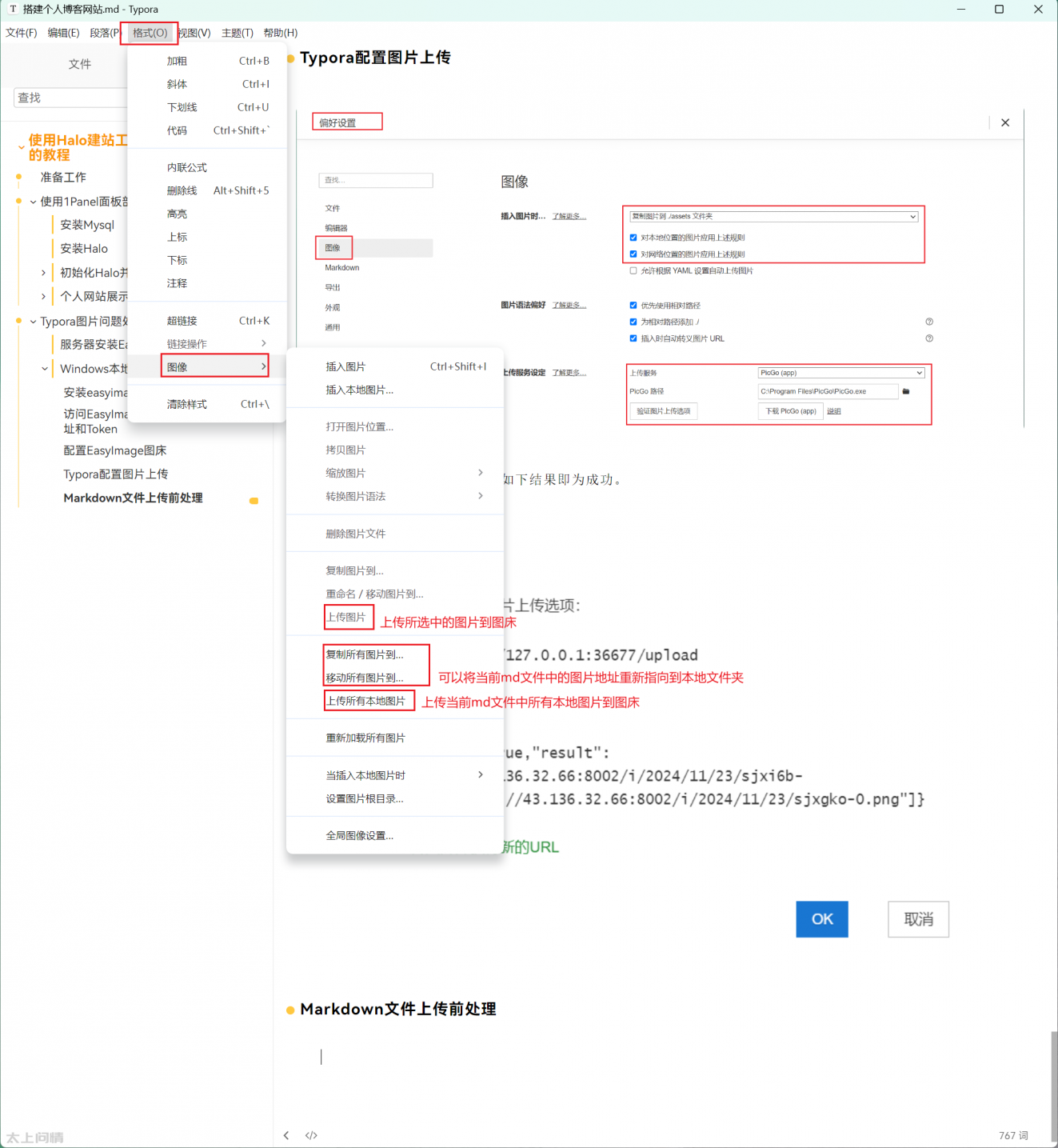Select 安装Mysql in the outline

point(87,225)
